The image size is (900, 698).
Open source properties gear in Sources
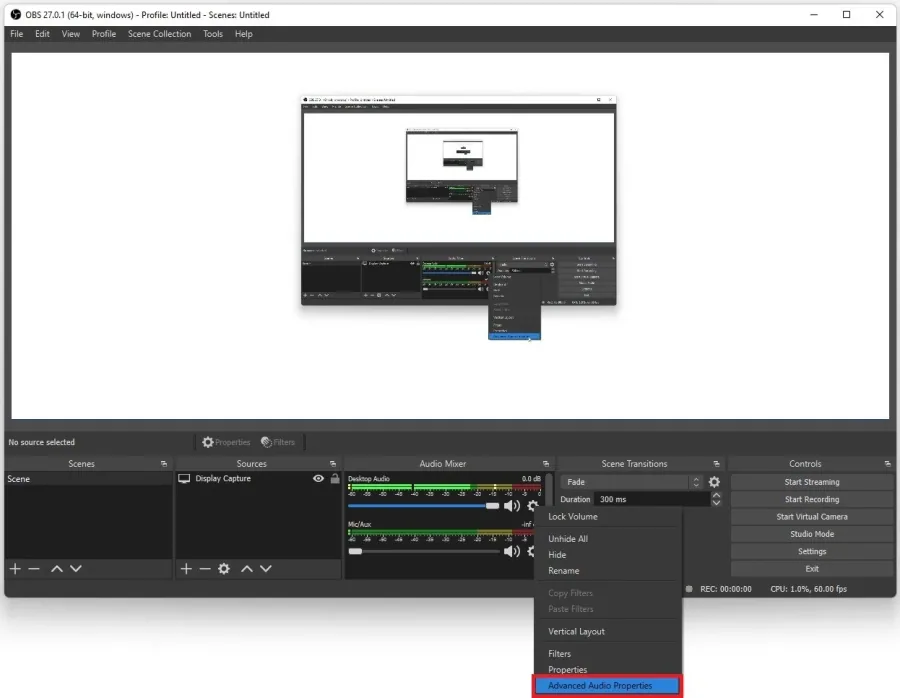pos(224,568)
